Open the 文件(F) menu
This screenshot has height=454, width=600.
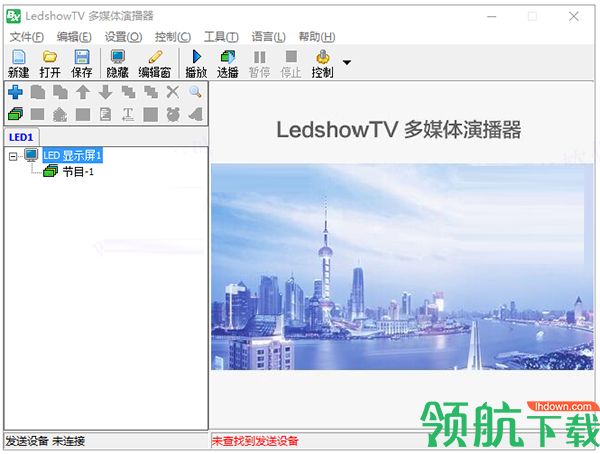click(x=26, y=37)
